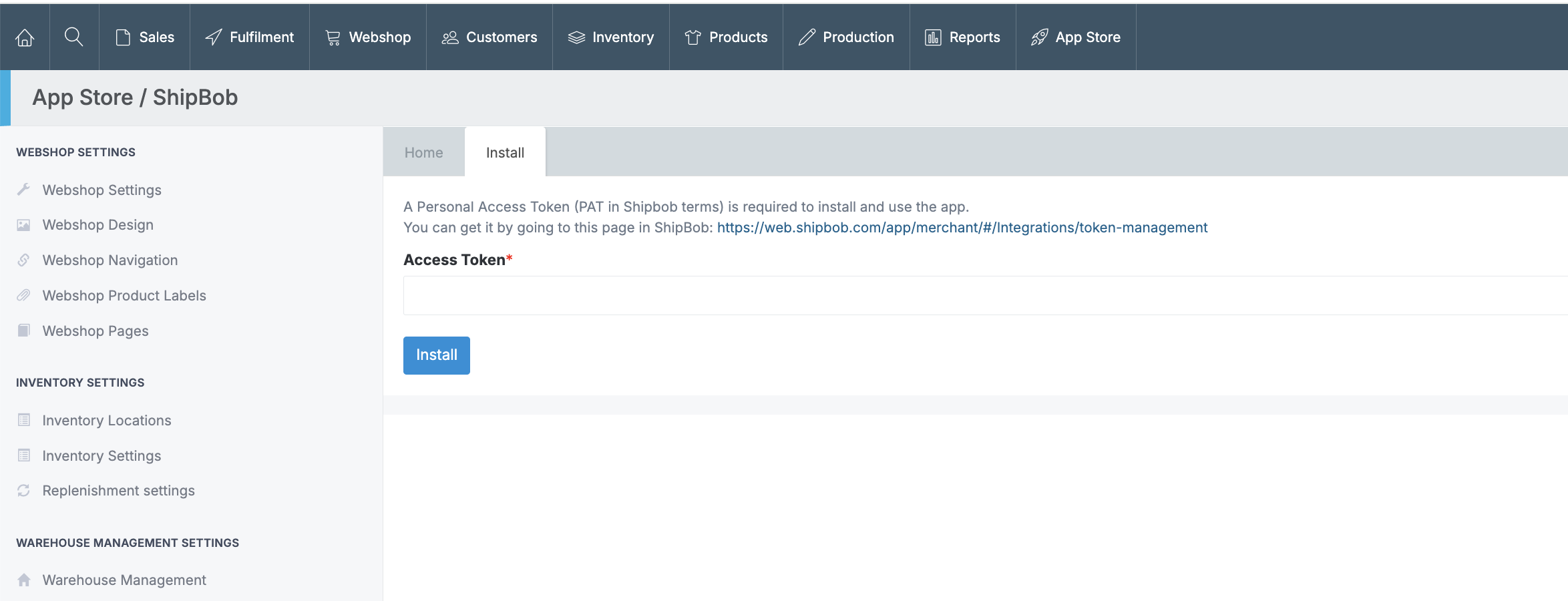Click the Sales document icon
The height and width of the screenshot is (601, 1568).
[123, 37]
